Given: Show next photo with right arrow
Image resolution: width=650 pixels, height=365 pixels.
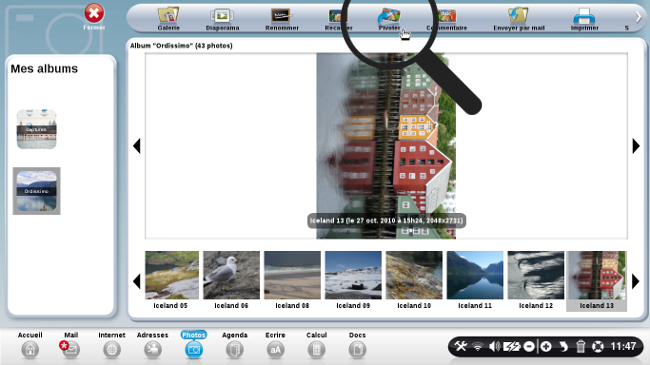Looking at the screenshot, I should point(636,146).
